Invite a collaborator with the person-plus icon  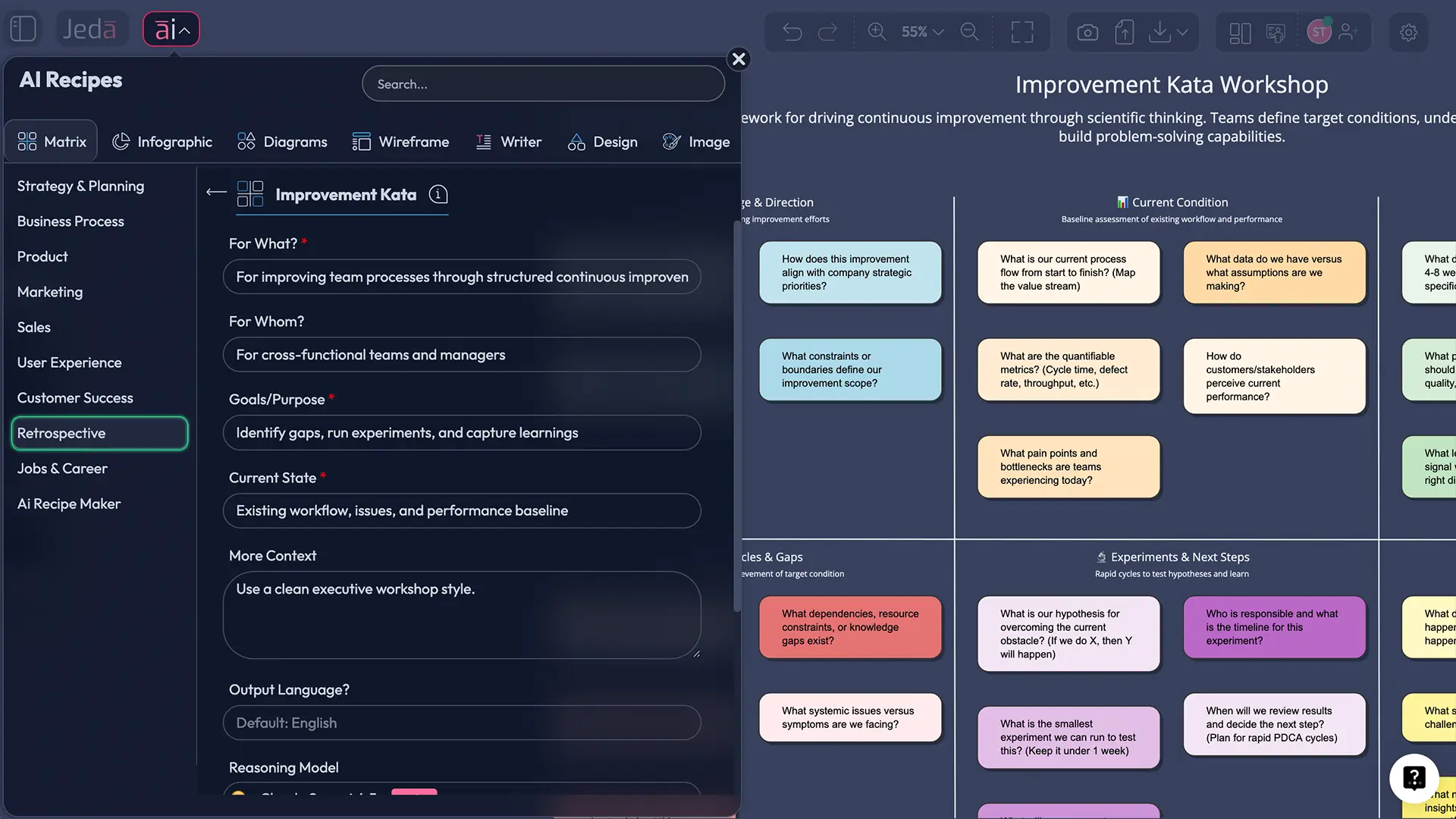click(x=1348, y=32)
